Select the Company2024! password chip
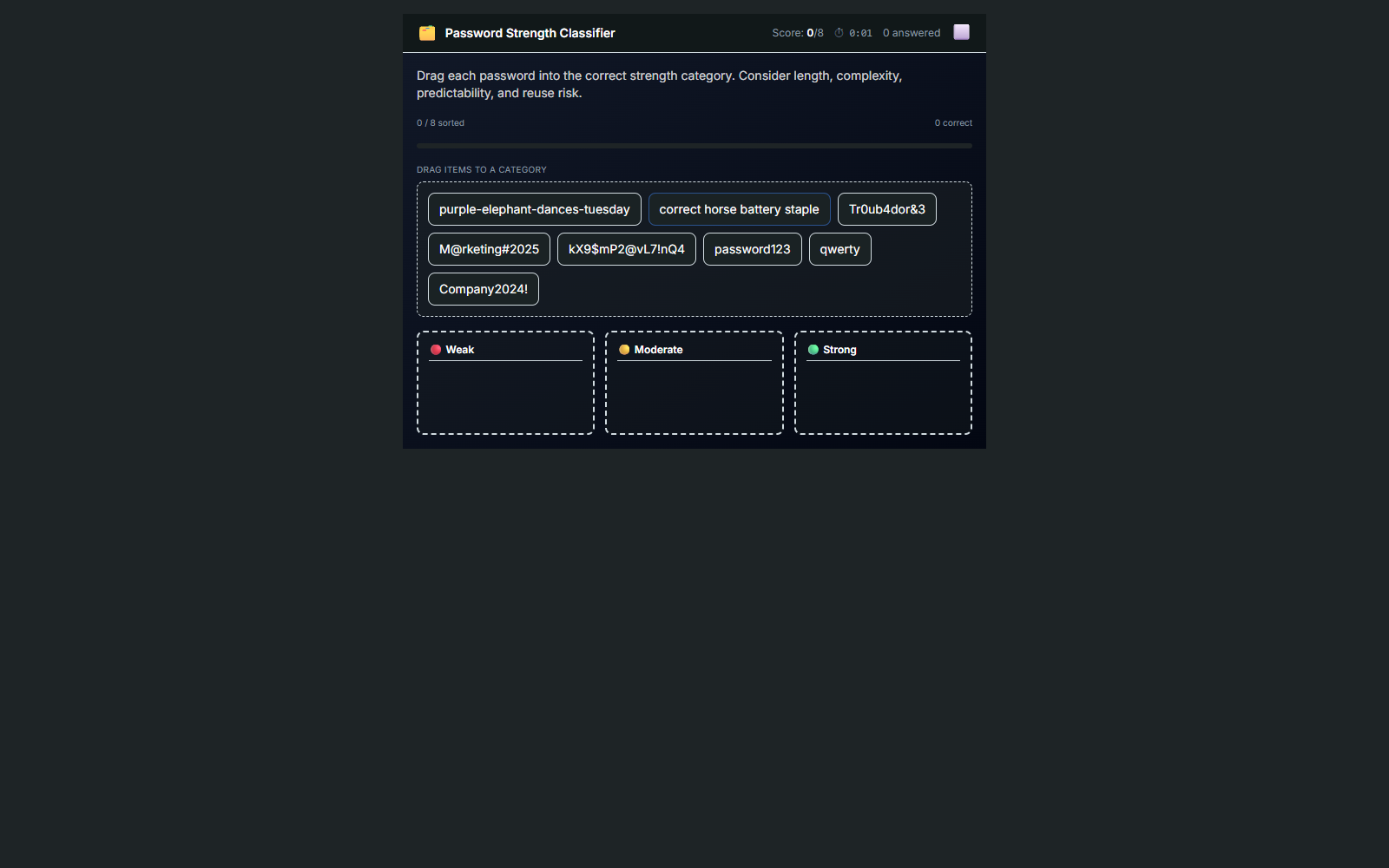Image resolution: width=1389 pixels, height=868 pixels. point(484,289)
